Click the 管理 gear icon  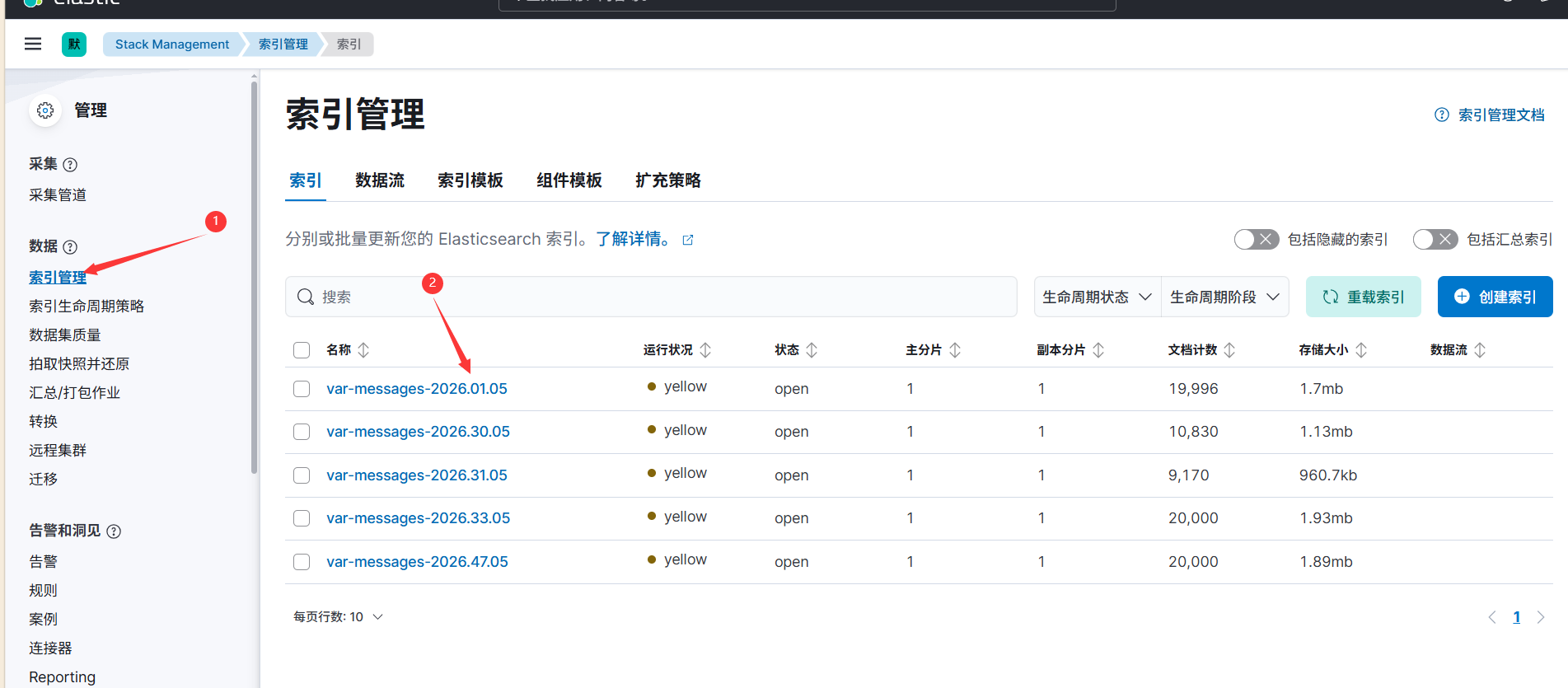[45, 110]
